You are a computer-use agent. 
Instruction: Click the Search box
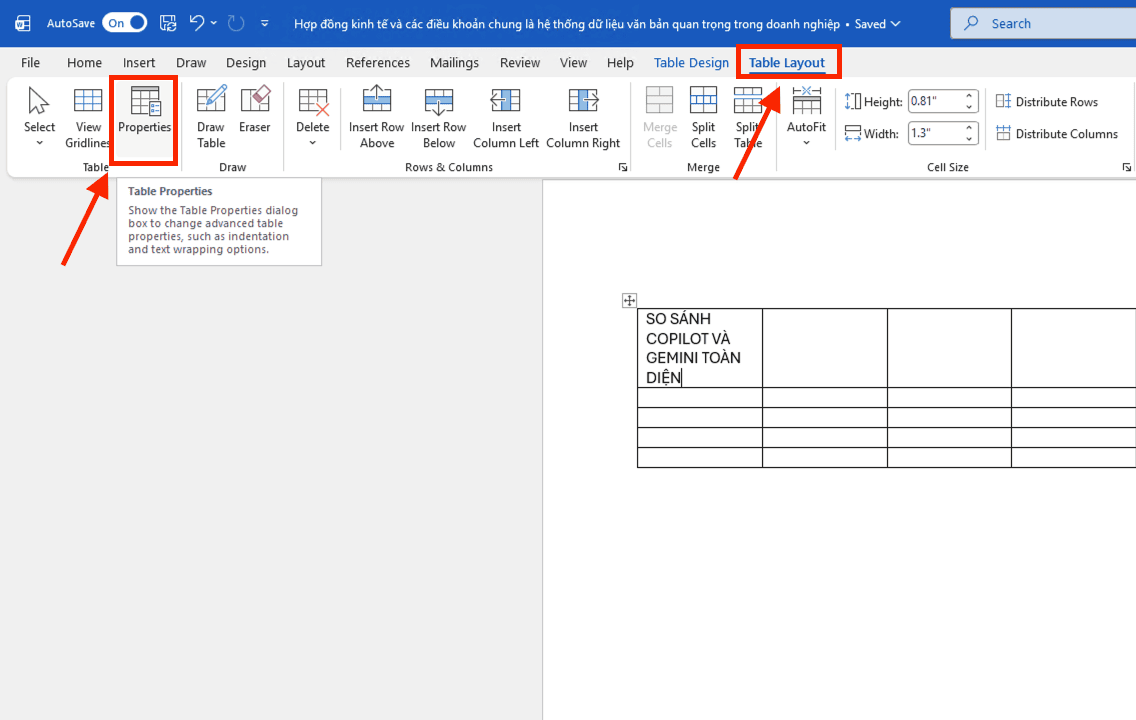click(x=1043, y=23)
